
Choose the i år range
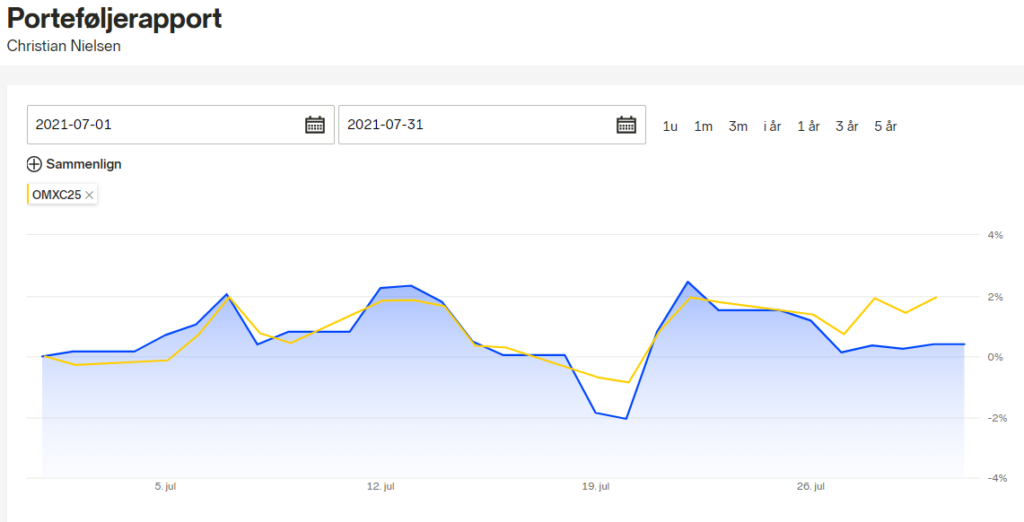coord(773,127)
